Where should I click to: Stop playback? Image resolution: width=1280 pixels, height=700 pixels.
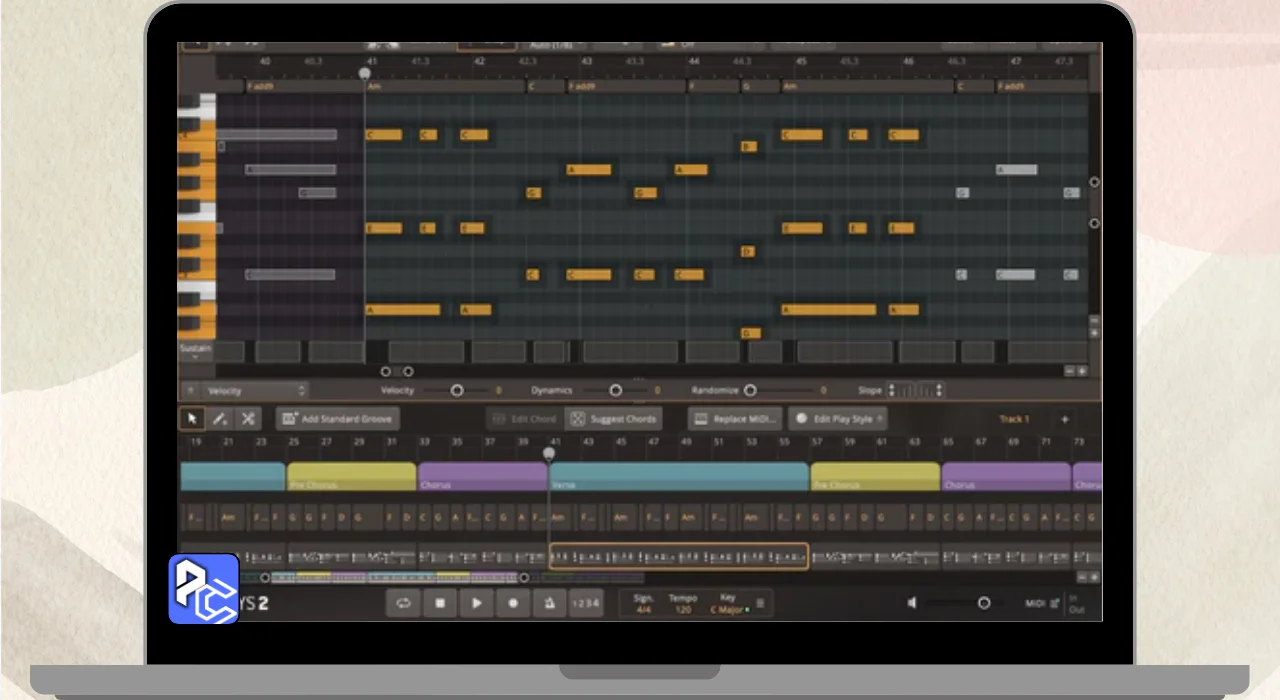tap(440, 603)
